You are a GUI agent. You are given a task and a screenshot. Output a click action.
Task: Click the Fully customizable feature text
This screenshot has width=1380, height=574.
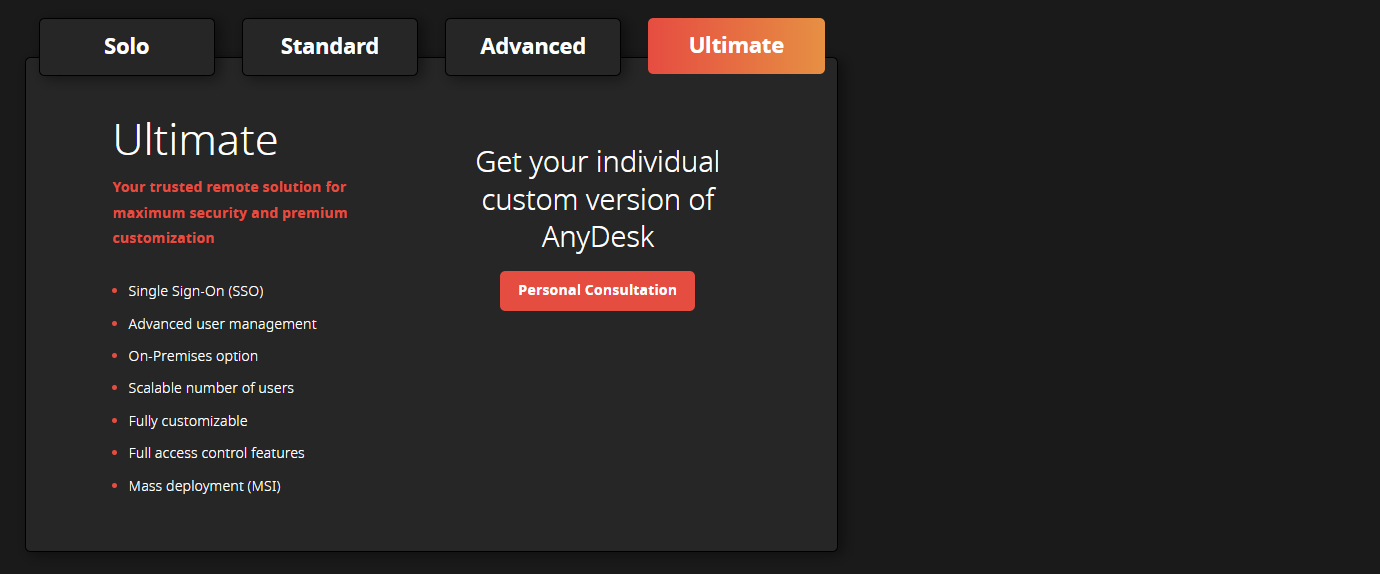188,421
